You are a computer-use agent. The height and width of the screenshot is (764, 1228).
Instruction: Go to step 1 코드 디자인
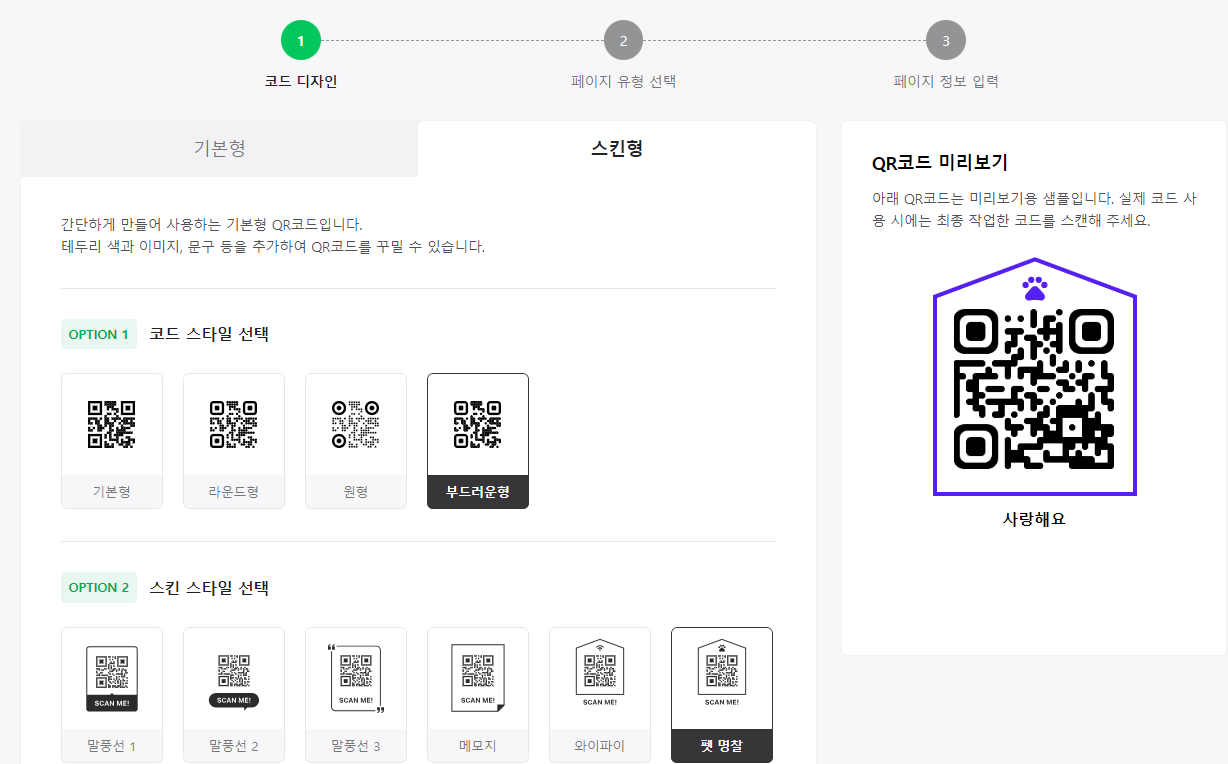tap(301, 41)
